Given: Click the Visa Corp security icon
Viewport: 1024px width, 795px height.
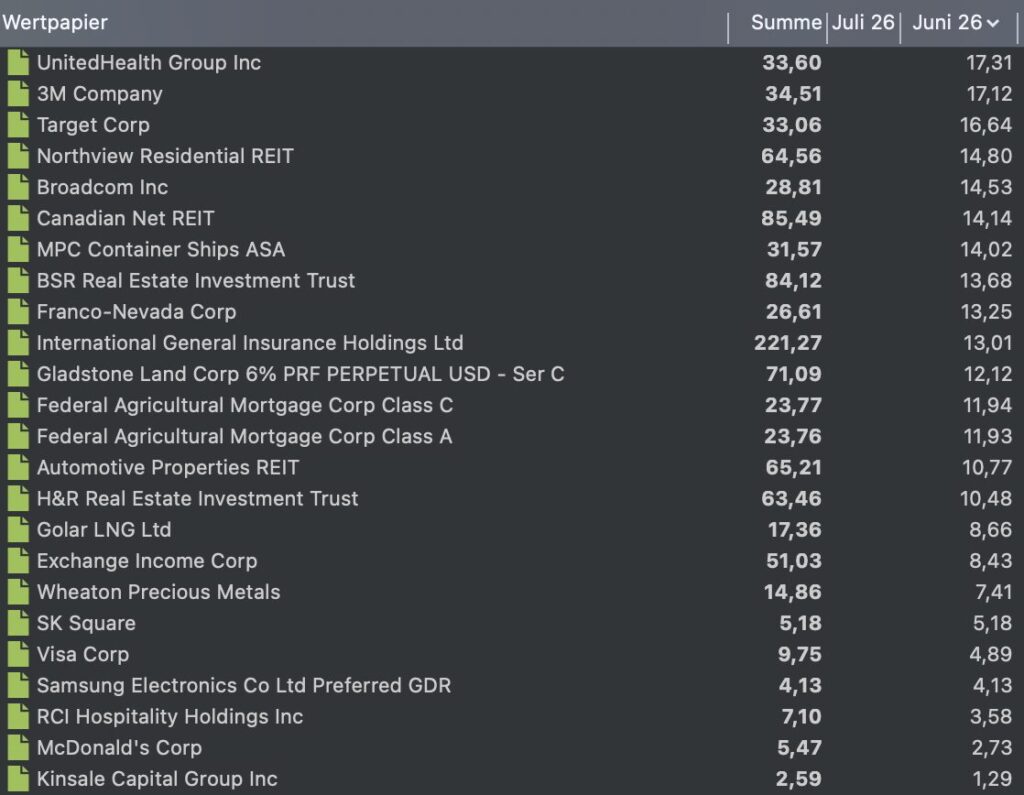Looking at the screenshot, I should (x=18, y=655).
